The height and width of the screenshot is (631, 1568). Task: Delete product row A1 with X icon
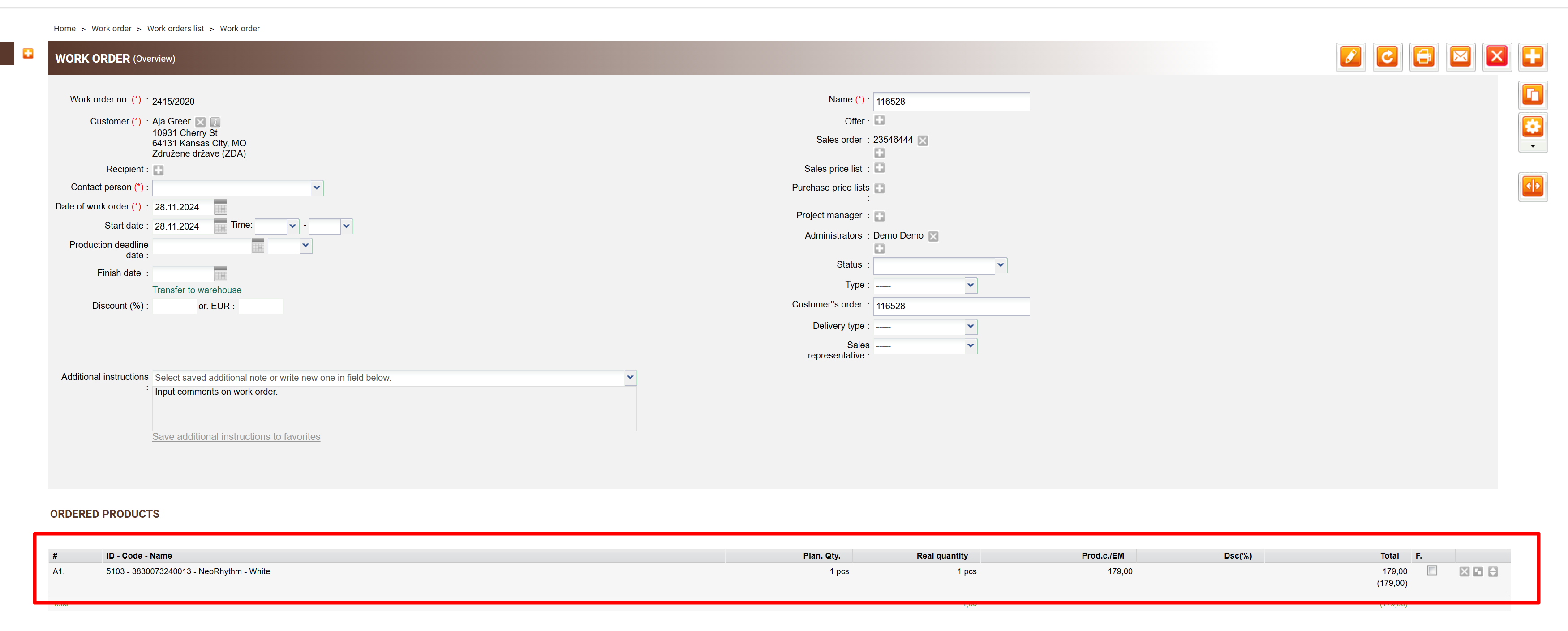click(1464, 571)
